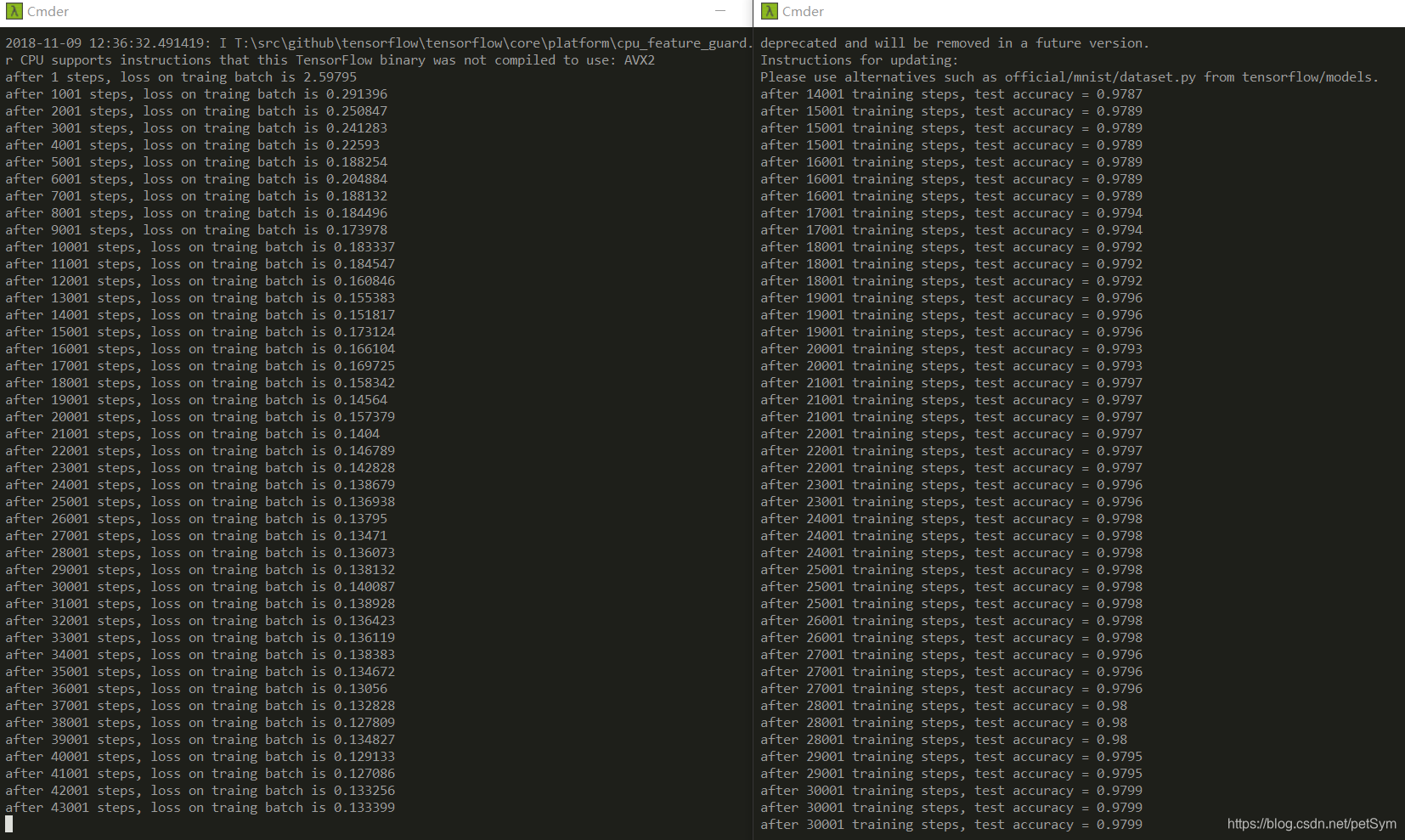Screen dimensions: 1405x840
Task: Select loss 0.160846 at 12001 steps
Action: [364, 281]
